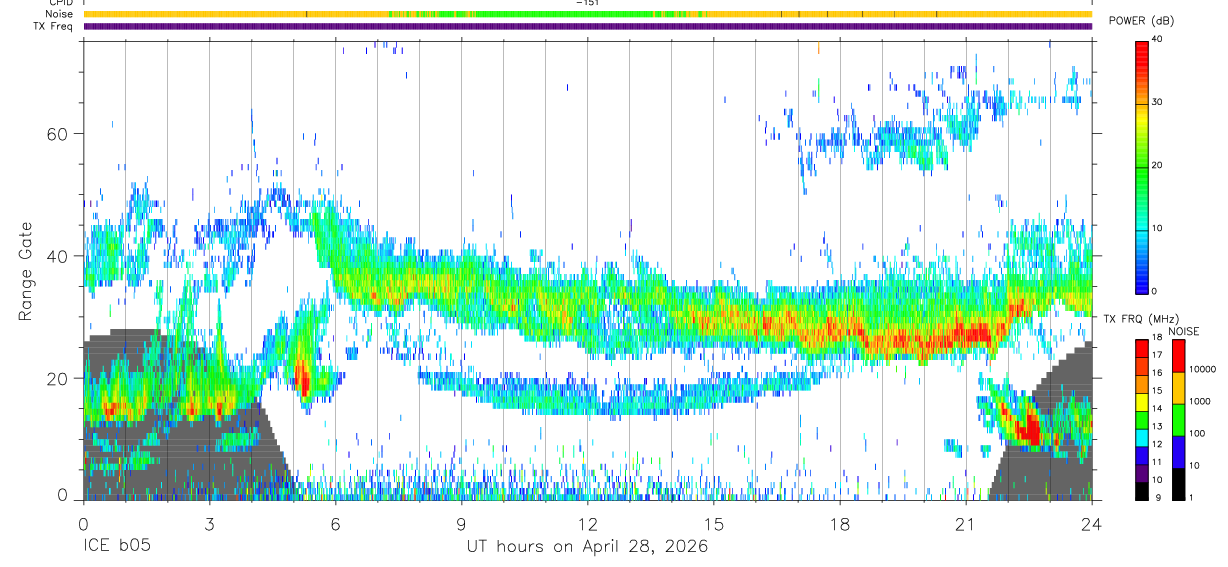Click the UT hours axis tick "3"
This screenshot has height=567, width=1228.
pyautogui.click(x=209, y=524)
